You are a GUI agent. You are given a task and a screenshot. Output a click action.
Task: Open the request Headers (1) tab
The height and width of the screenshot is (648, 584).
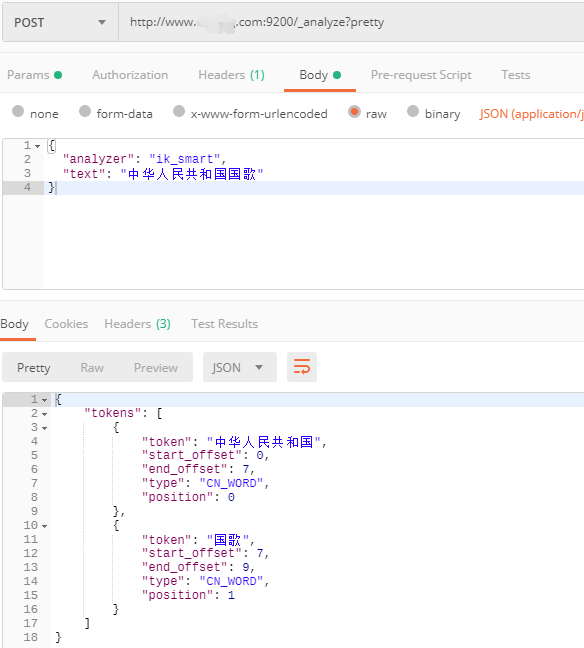231,75
